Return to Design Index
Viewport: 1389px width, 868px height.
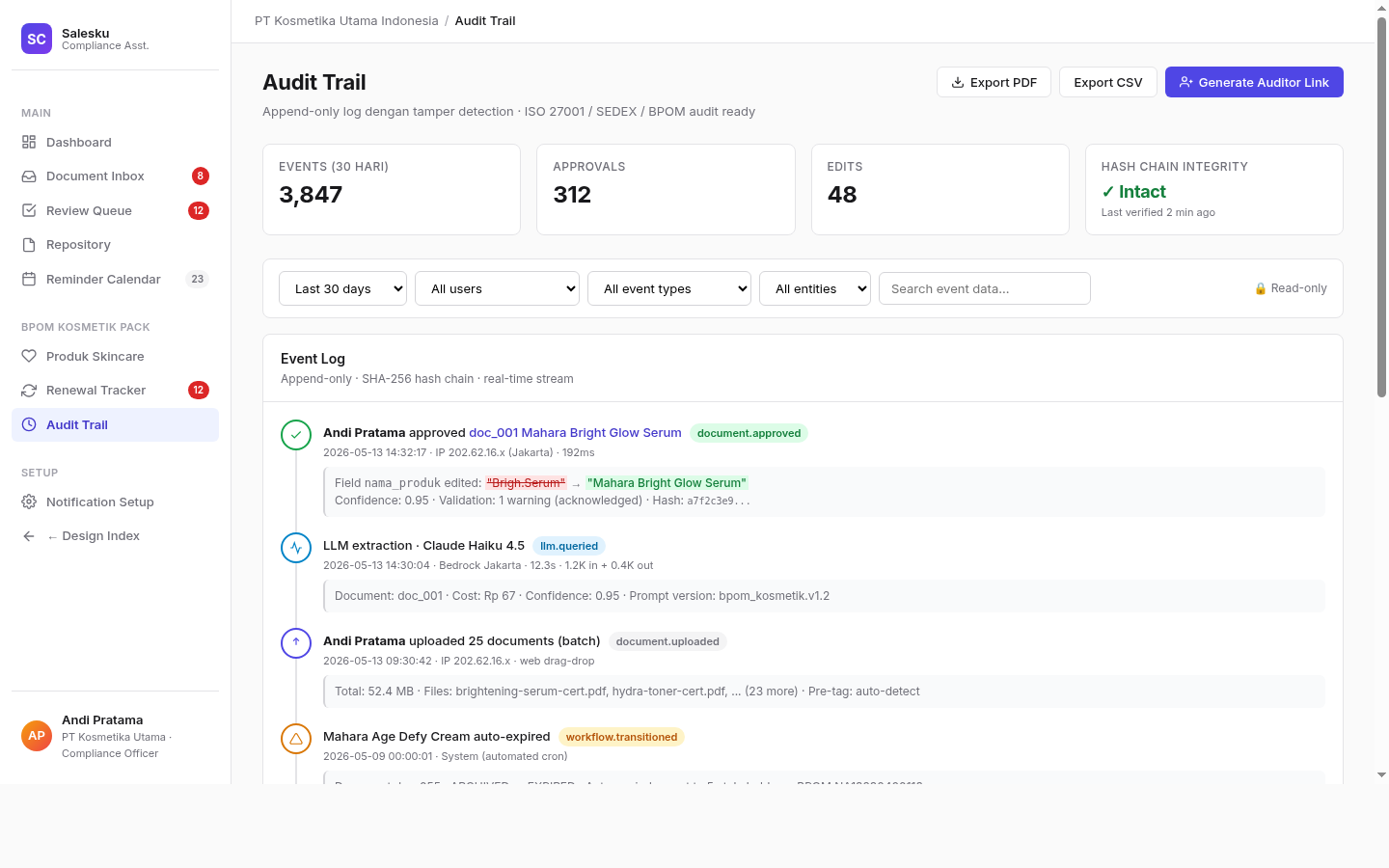click(x=115, y=536)
